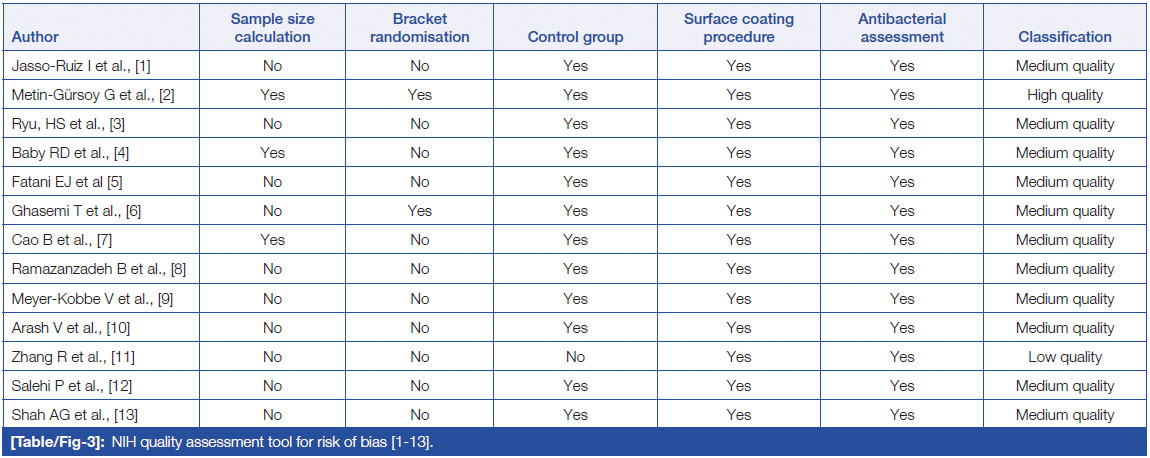Select the Zhang R et al. author entry
Viewport: 1150px width, 458px height.
coord(71,357)
